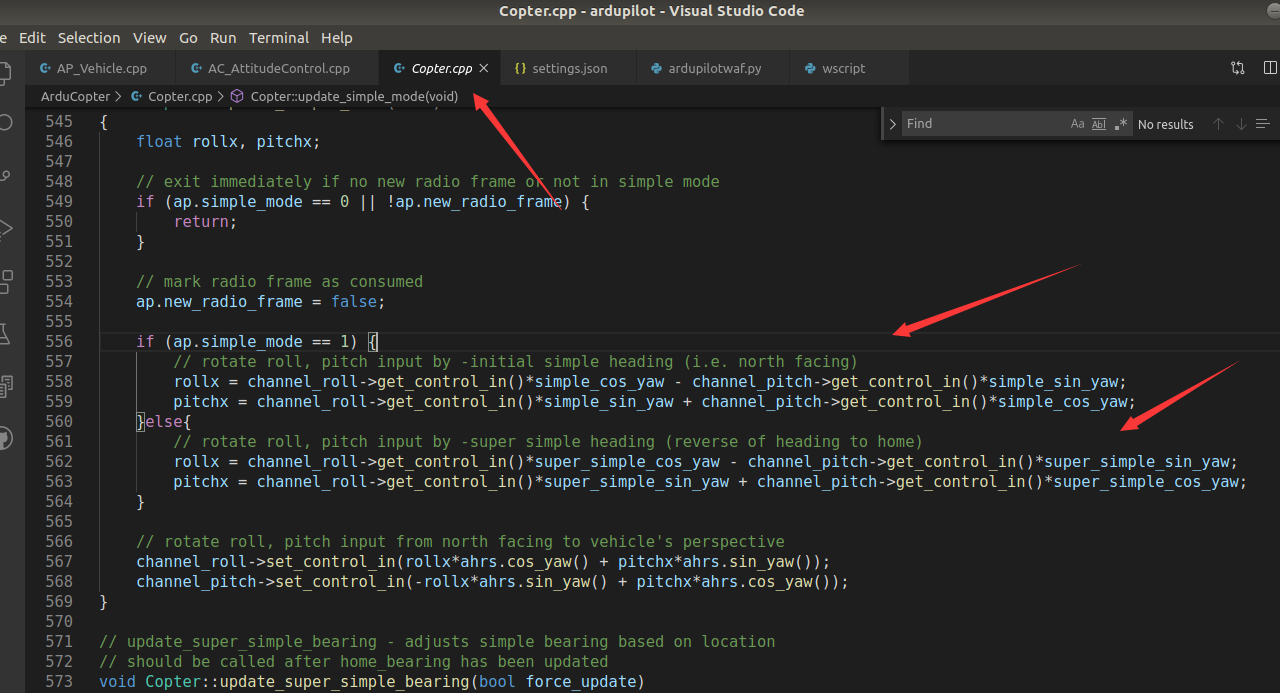1280x693 pixels.
Task: Open the Selection menu
Action: point(89,38)
